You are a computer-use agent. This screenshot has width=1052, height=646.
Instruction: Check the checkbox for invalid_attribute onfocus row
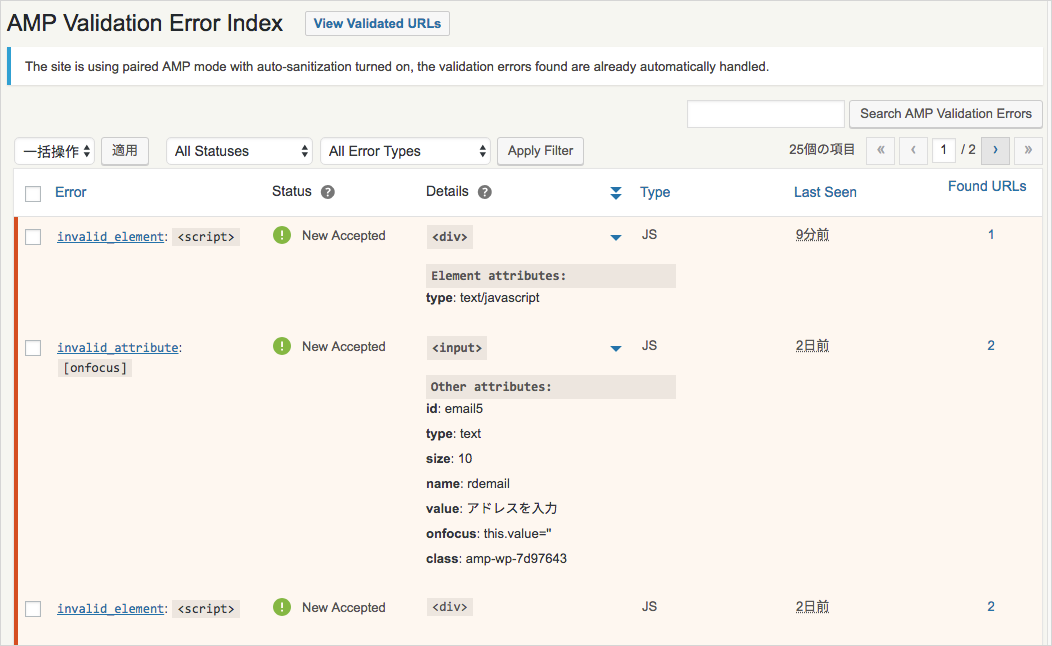coord(33,348)
